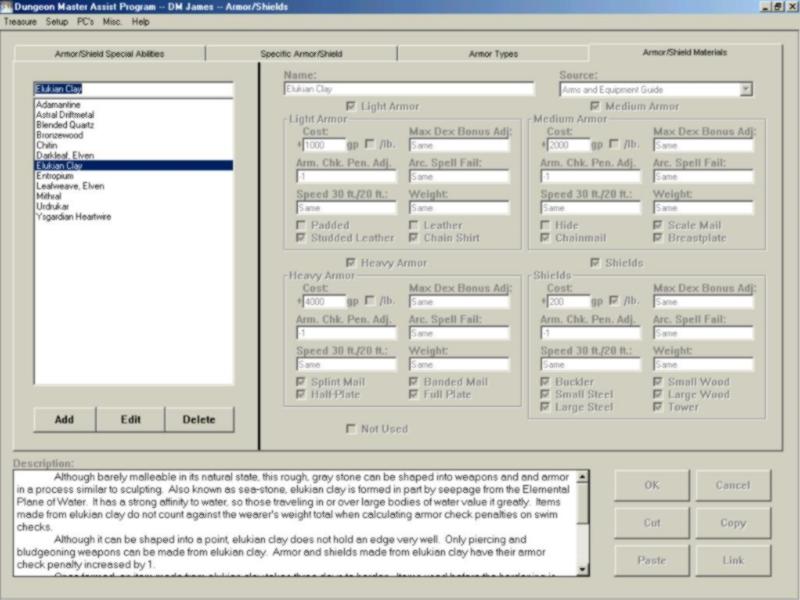This screenshot has width=800, height=600.
Task: Open the Treasure menu
Action: pos(20,21)
